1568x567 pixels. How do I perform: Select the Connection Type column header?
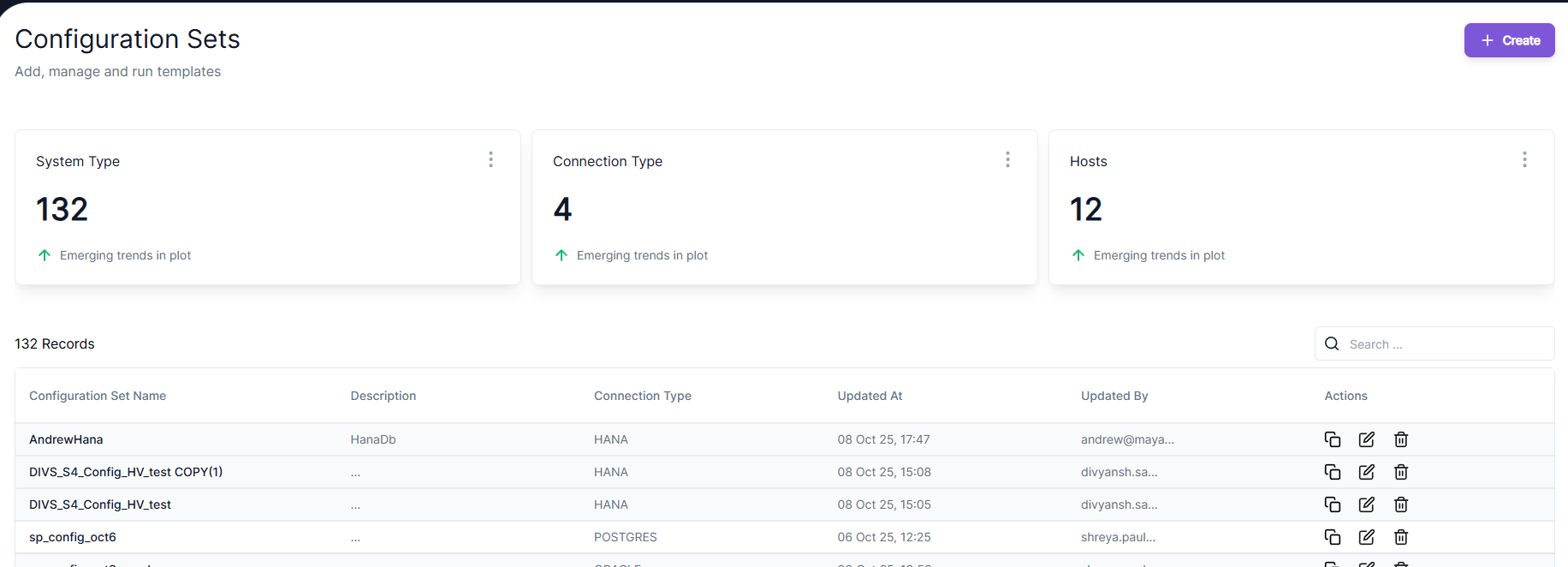click(x=642, y=396)
